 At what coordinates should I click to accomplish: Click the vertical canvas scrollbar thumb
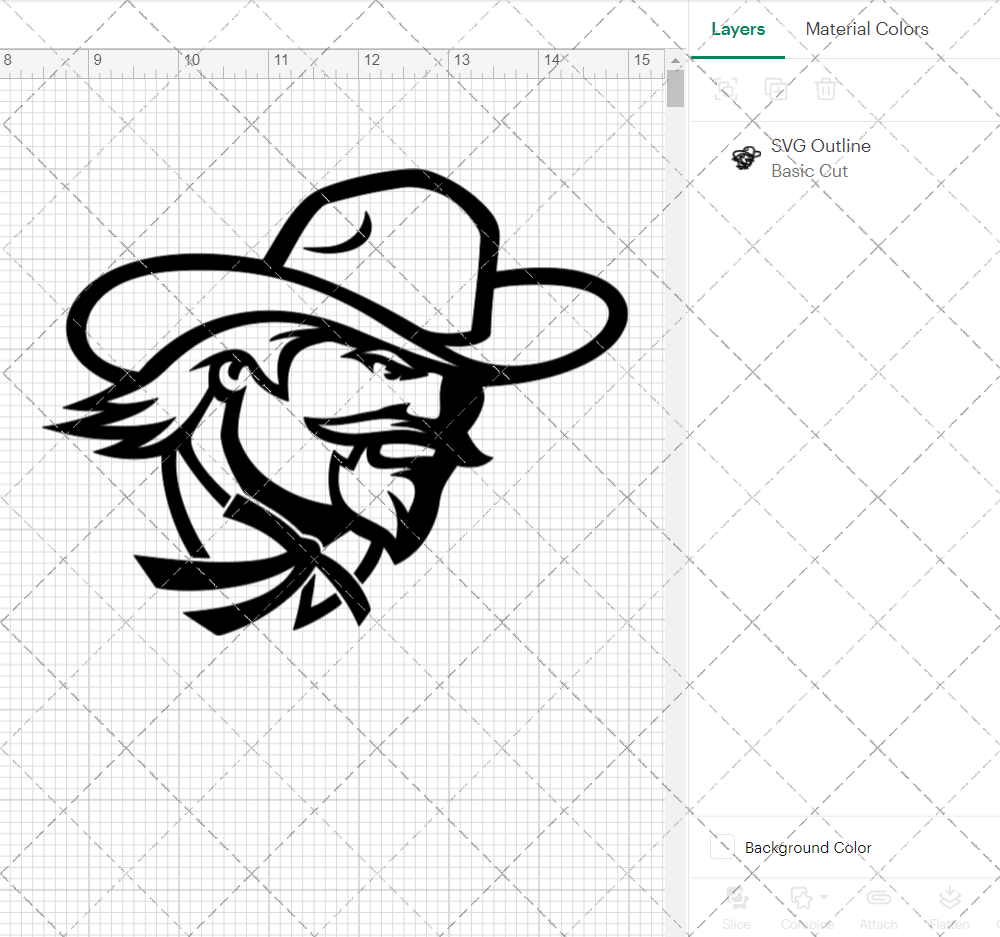click(675, 89)
